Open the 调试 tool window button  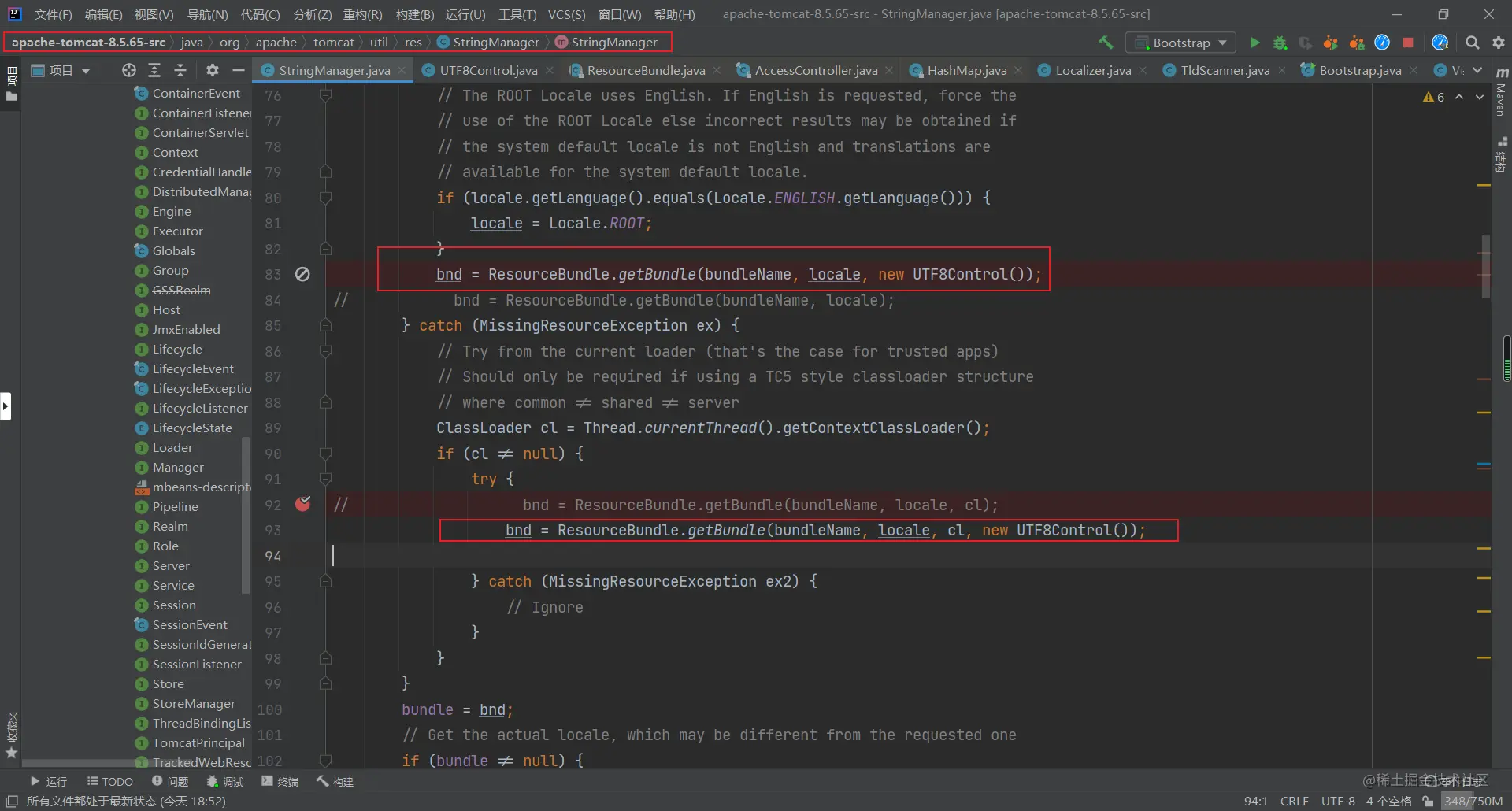click(x=225, y=781)
